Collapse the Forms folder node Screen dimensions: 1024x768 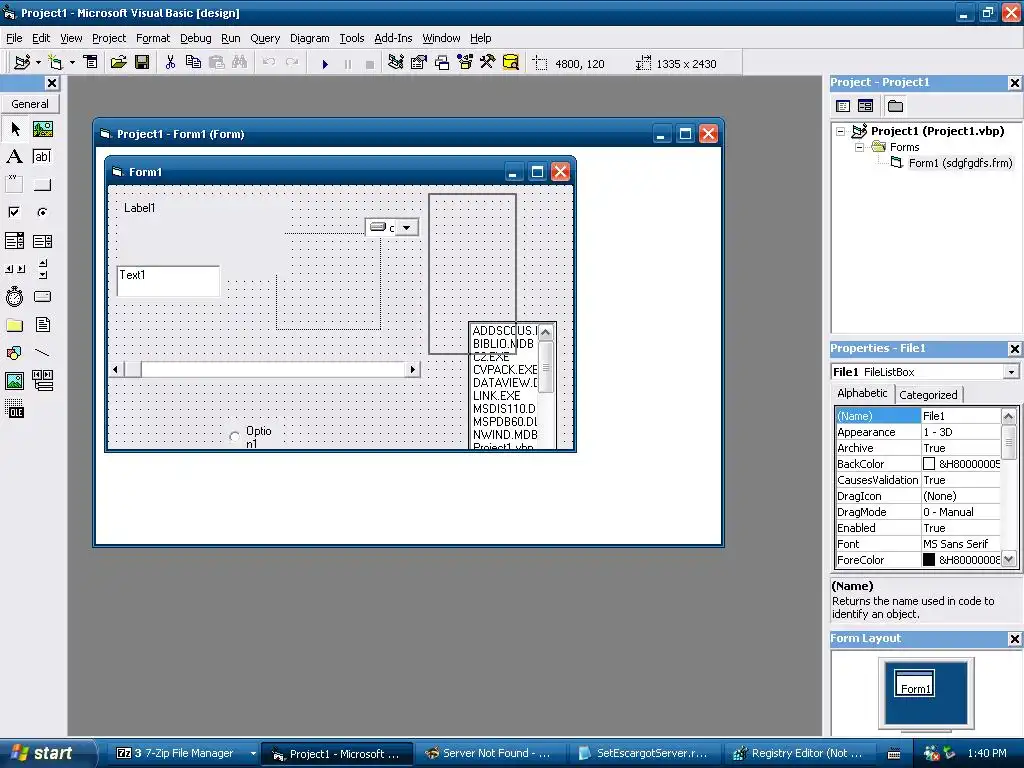tap(859, 148)
